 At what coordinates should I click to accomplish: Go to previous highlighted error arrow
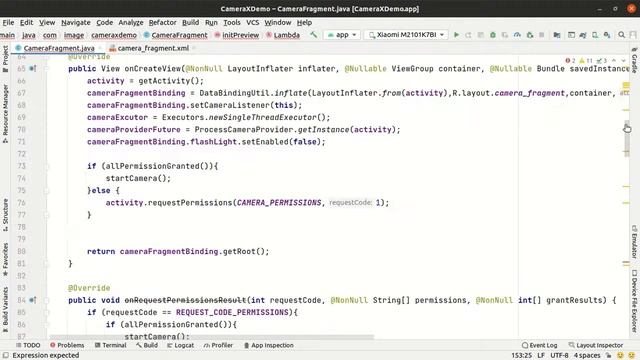[614, 60]
